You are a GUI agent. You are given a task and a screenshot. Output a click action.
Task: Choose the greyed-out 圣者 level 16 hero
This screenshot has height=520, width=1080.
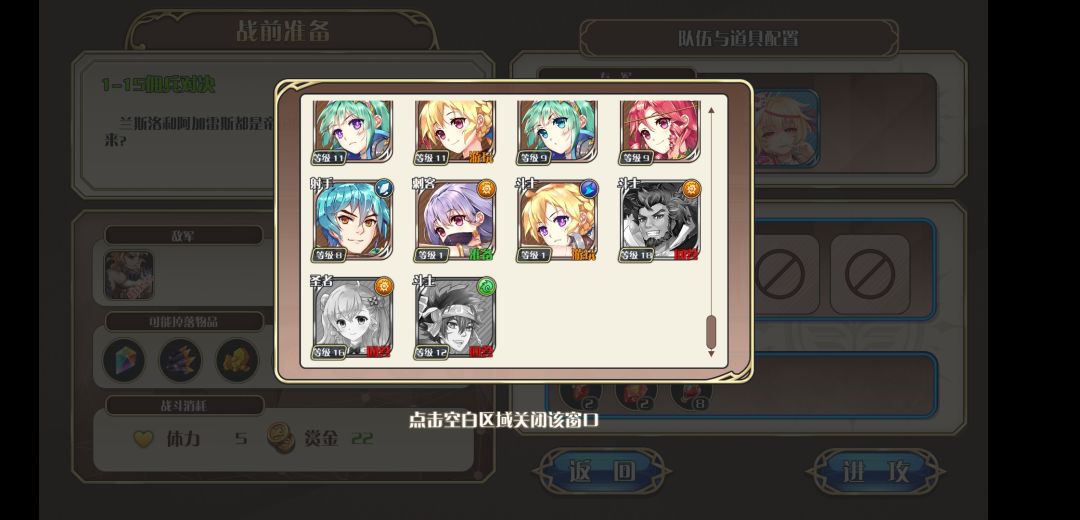pyautogui.click(x=353, y=318)
